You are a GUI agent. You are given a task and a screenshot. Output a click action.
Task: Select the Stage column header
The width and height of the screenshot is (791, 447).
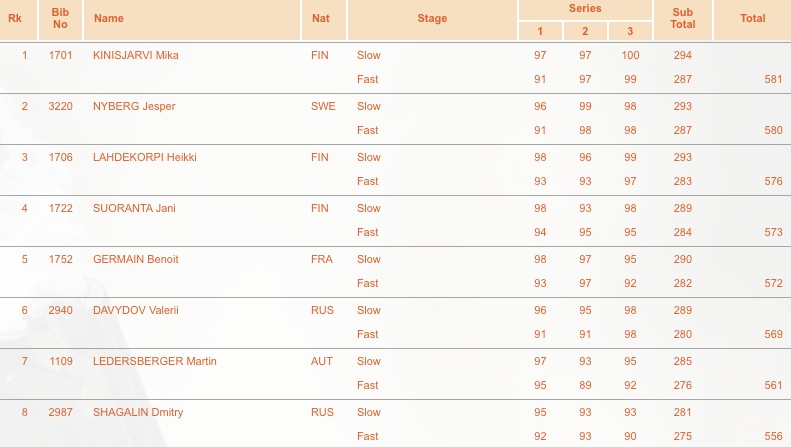(x=432, y=19)
